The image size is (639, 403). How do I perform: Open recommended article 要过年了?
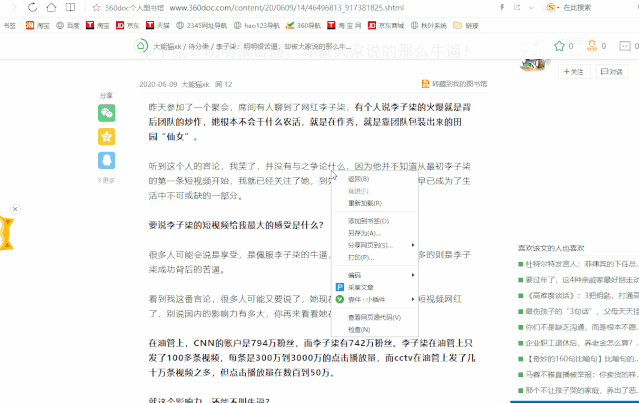pos(582,280)
